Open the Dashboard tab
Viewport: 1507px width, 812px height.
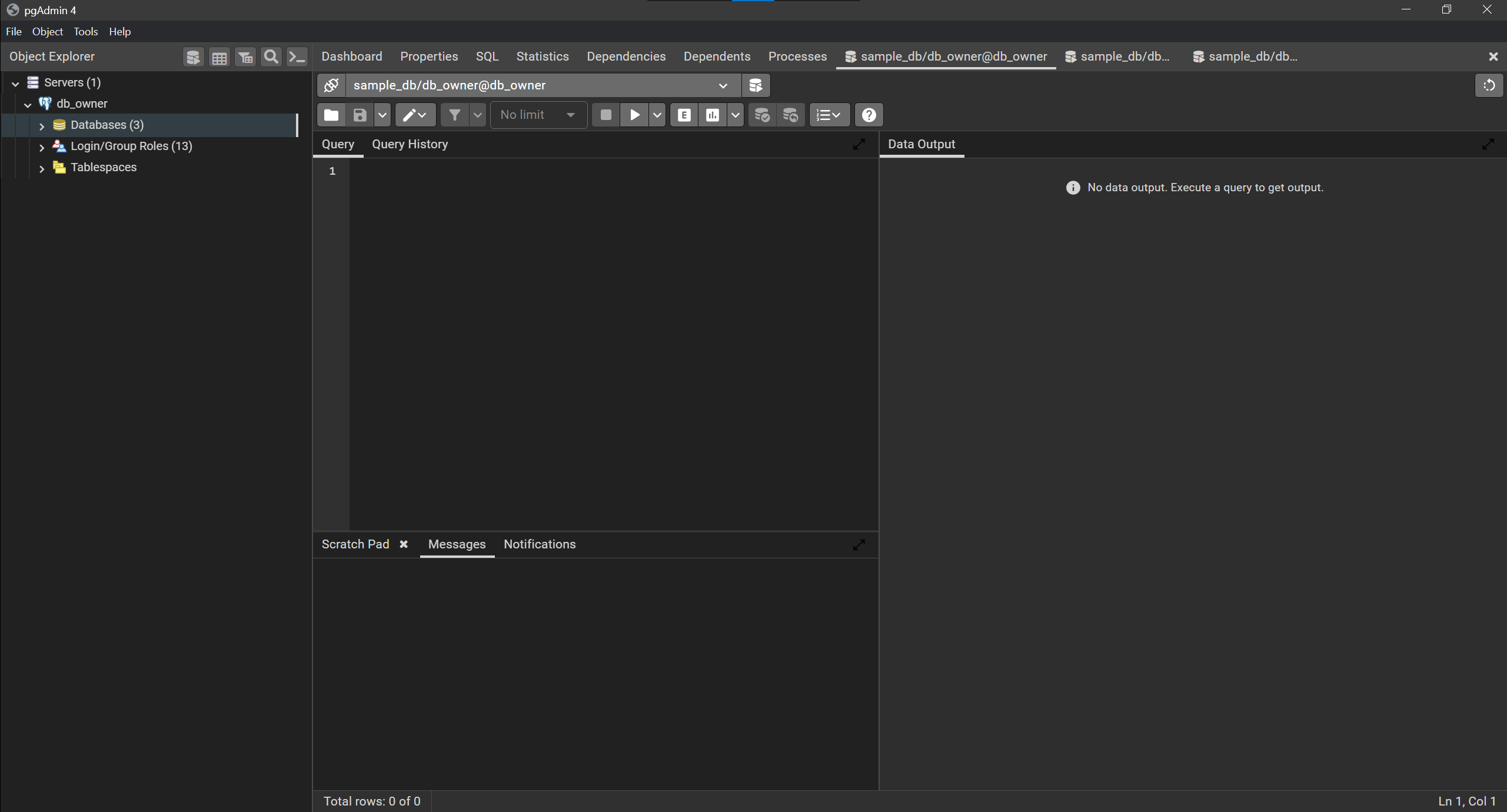pos(351,56)
